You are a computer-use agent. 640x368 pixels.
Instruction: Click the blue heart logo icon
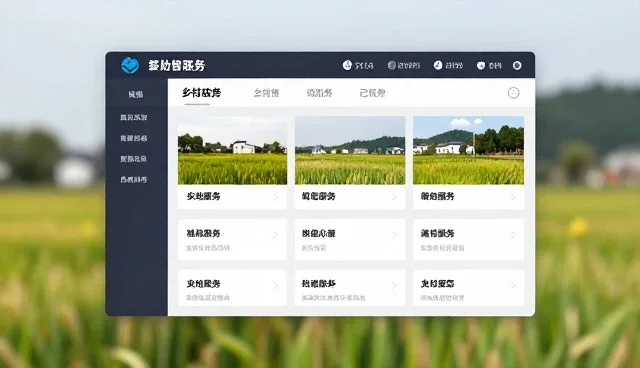(x=130, y=65)
